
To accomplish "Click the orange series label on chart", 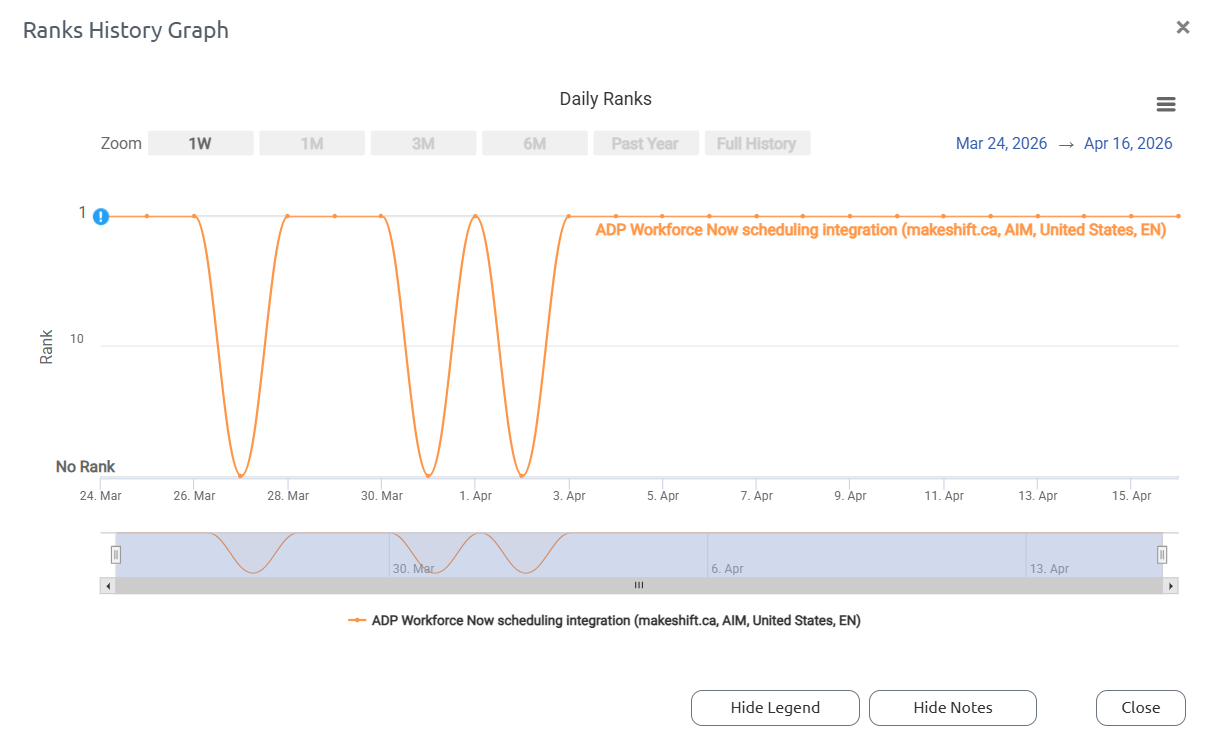I will 881,230.
